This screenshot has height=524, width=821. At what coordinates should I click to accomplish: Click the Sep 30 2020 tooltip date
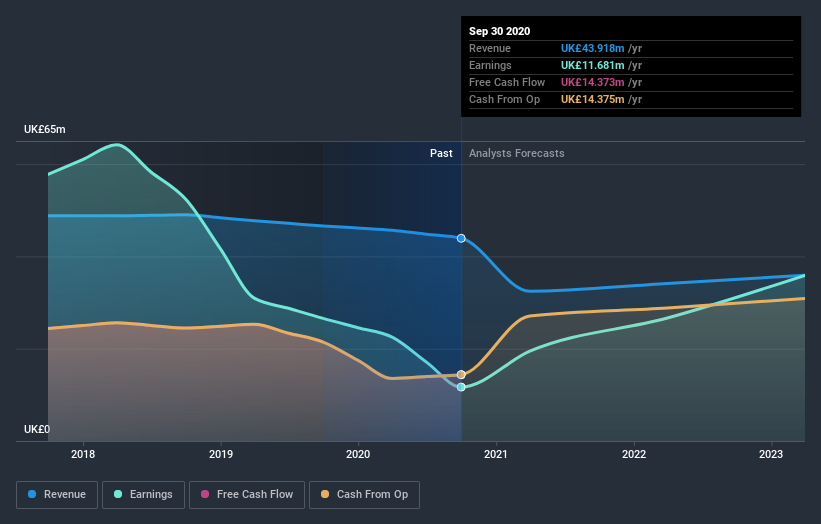(500, 31)
